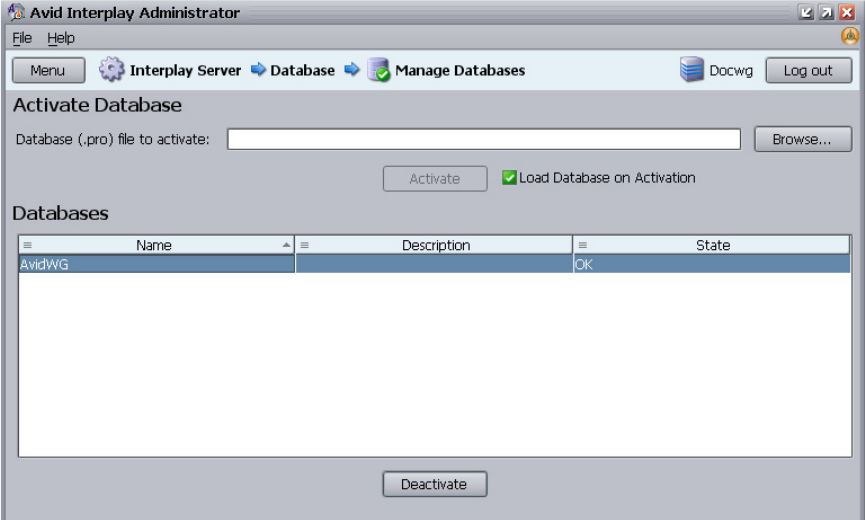Image resolution: width=865 pixels, height=520 pixels.
Task: Click the database .pro file path field
Action: coord(484,140)
